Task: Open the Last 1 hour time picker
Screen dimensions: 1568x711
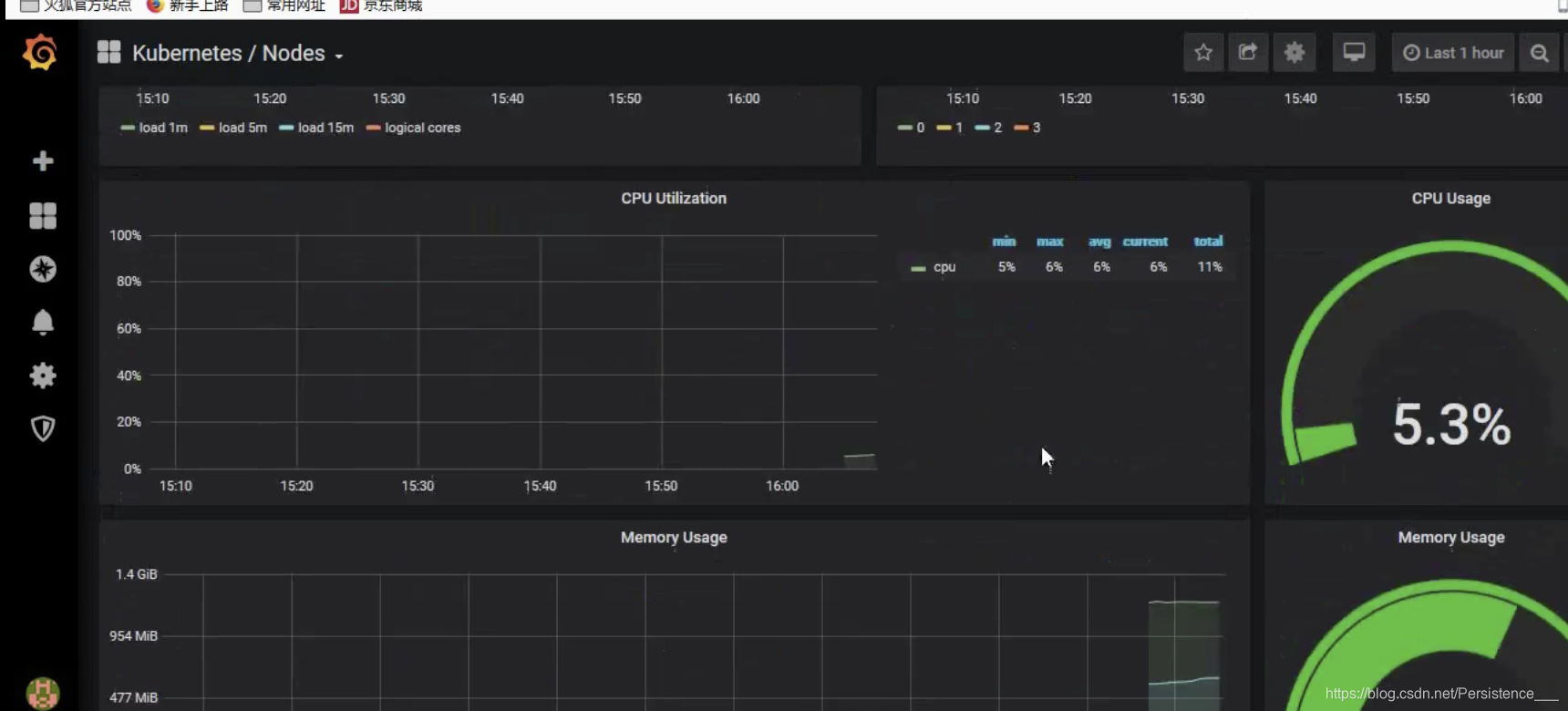Action: [x=1453, y=53]
